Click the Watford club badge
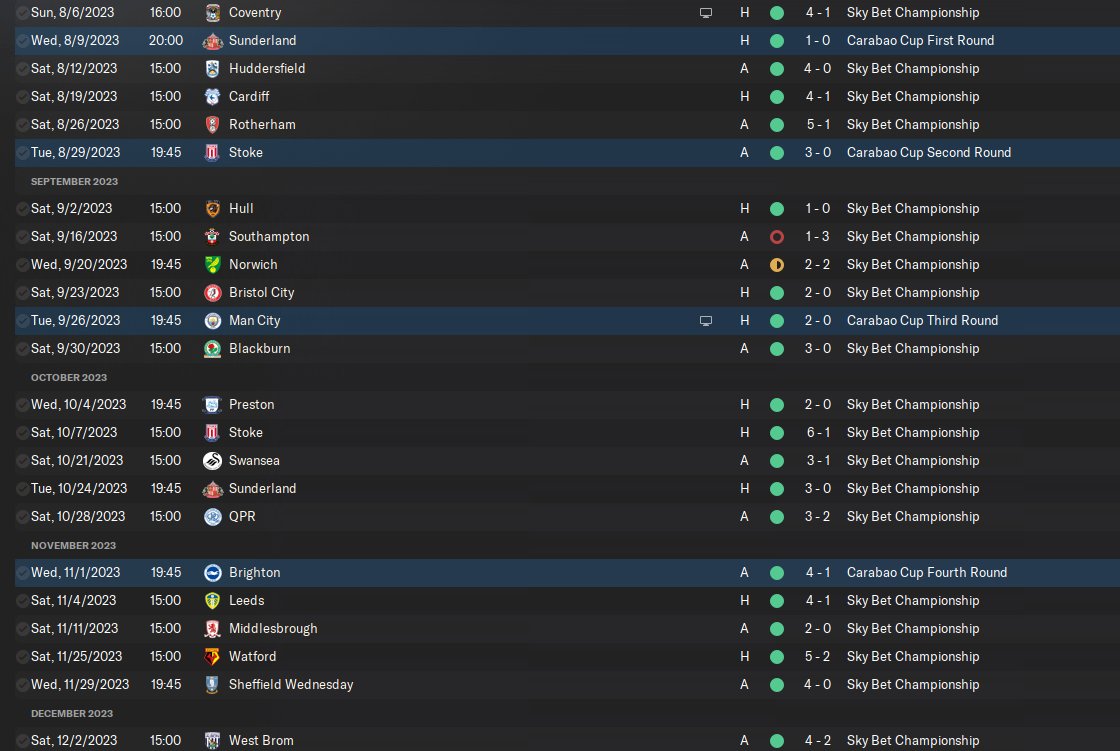 [212, 657]
